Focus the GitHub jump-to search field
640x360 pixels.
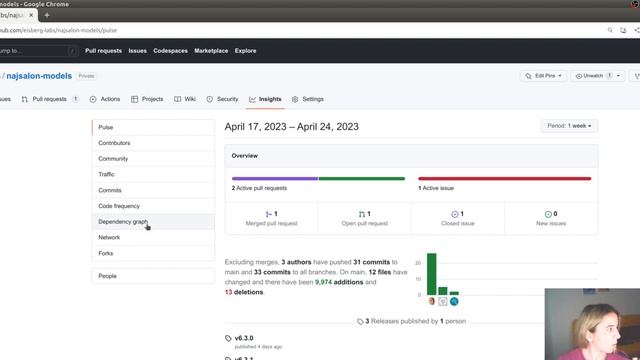pos(38,51)
